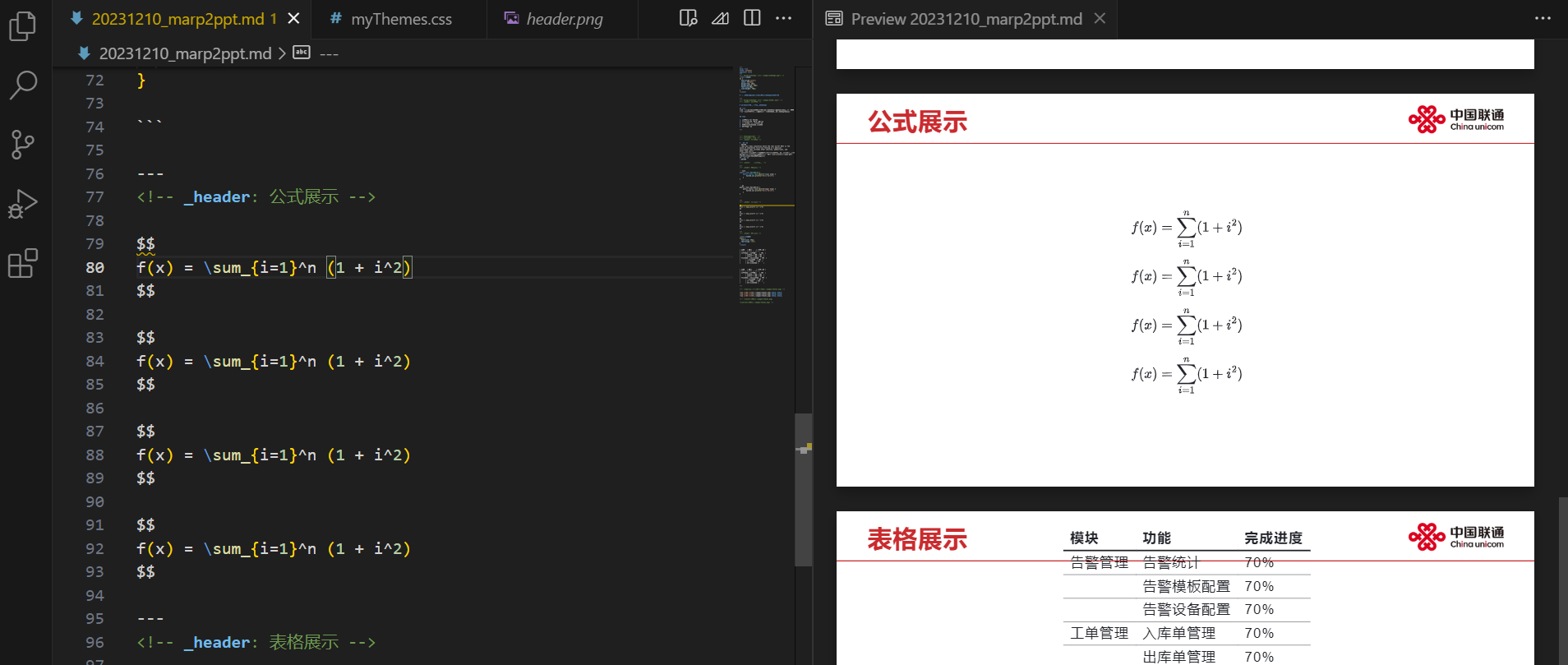Click the breadcrumb markdown file icon
The image size is (1568, 665).
[84, 53]
